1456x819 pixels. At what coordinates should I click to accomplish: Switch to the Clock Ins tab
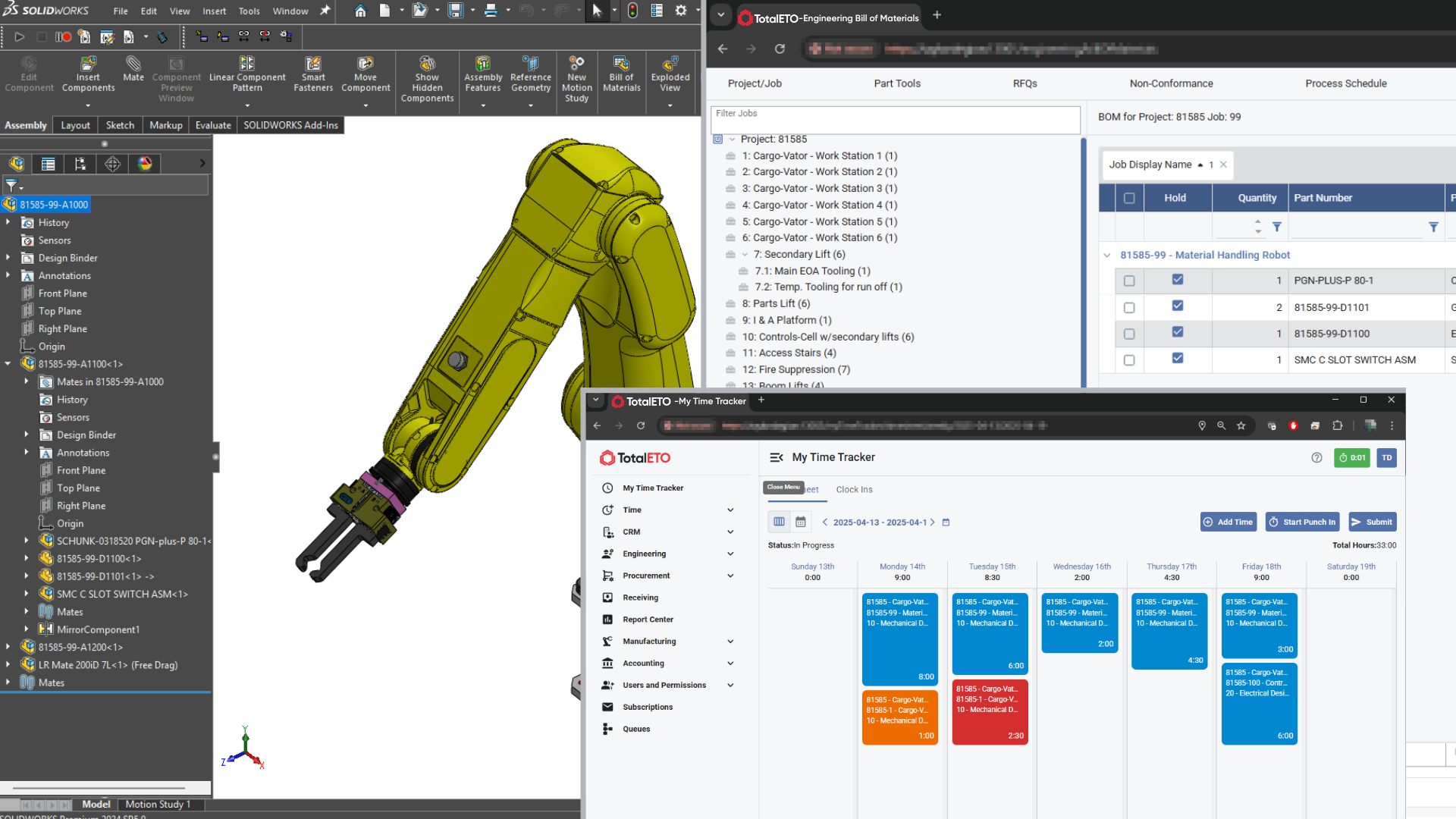[854, 490]
